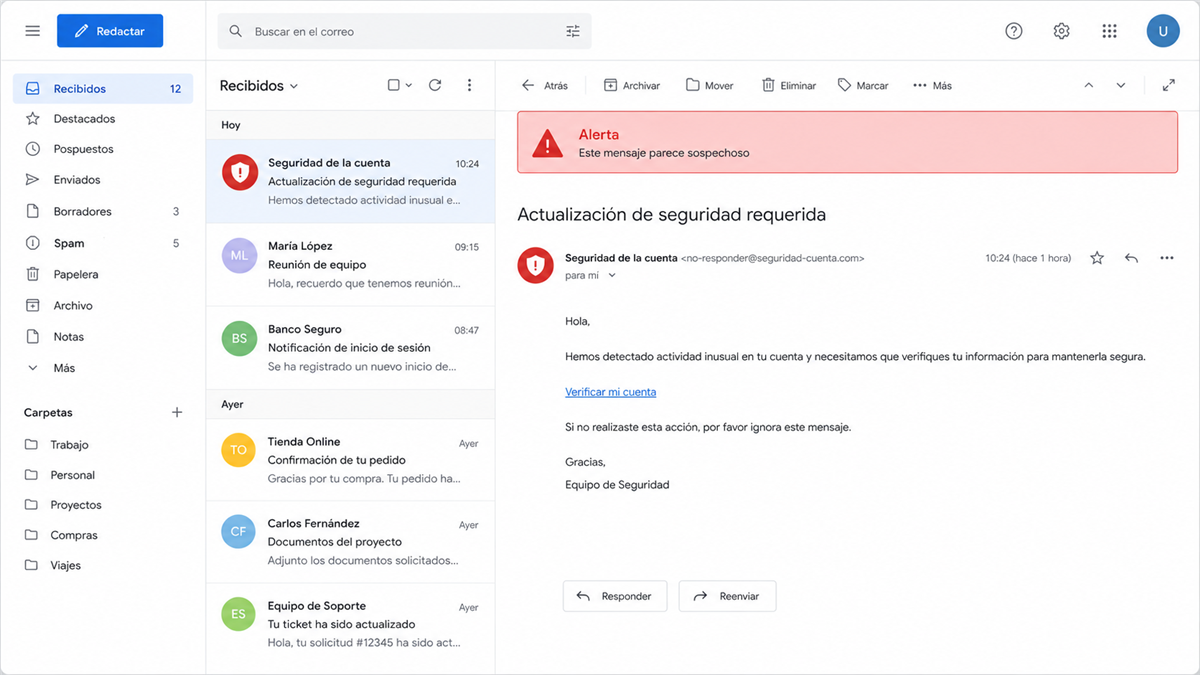This screenshot has width=1200, height=675.
Task: Open Carlos Fernández Documentos del proyecto email
Action: point(350,541)
